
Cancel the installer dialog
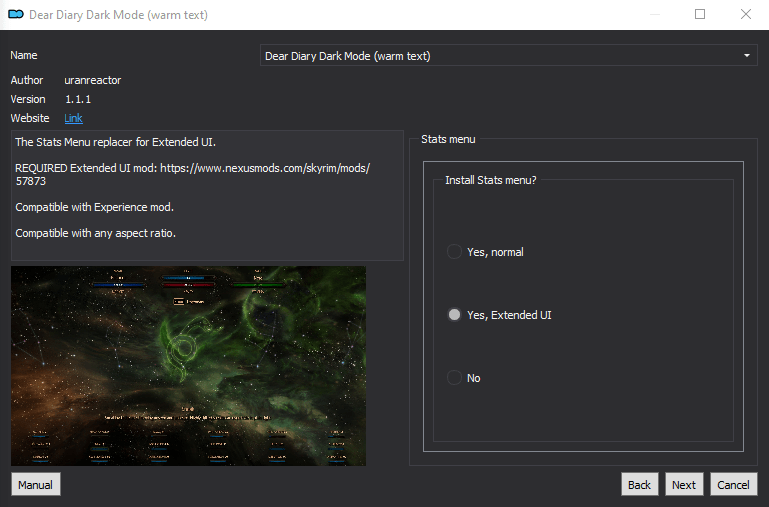(x=734, y=484)
